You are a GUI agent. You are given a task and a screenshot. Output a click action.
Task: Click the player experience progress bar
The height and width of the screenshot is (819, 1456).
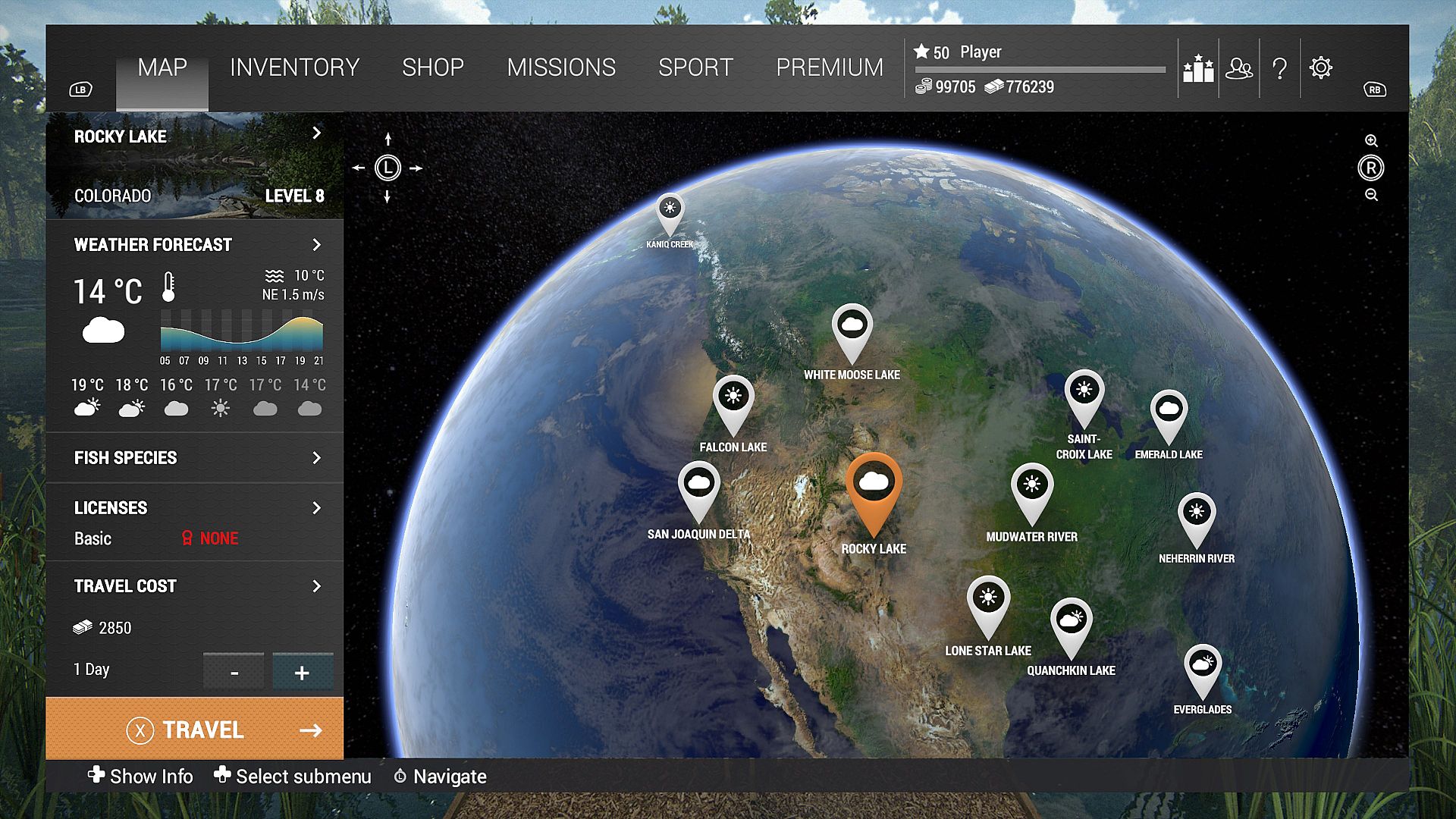(1040, 70)
